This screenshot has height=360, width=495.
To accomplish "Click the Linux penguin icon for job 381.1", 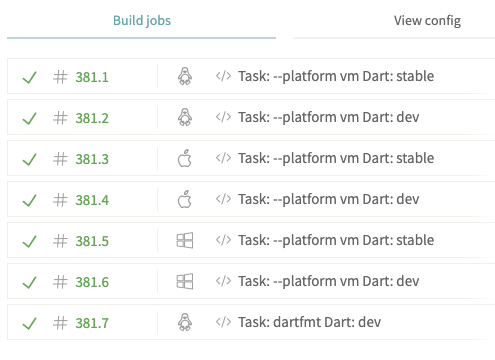I will 185,76.
